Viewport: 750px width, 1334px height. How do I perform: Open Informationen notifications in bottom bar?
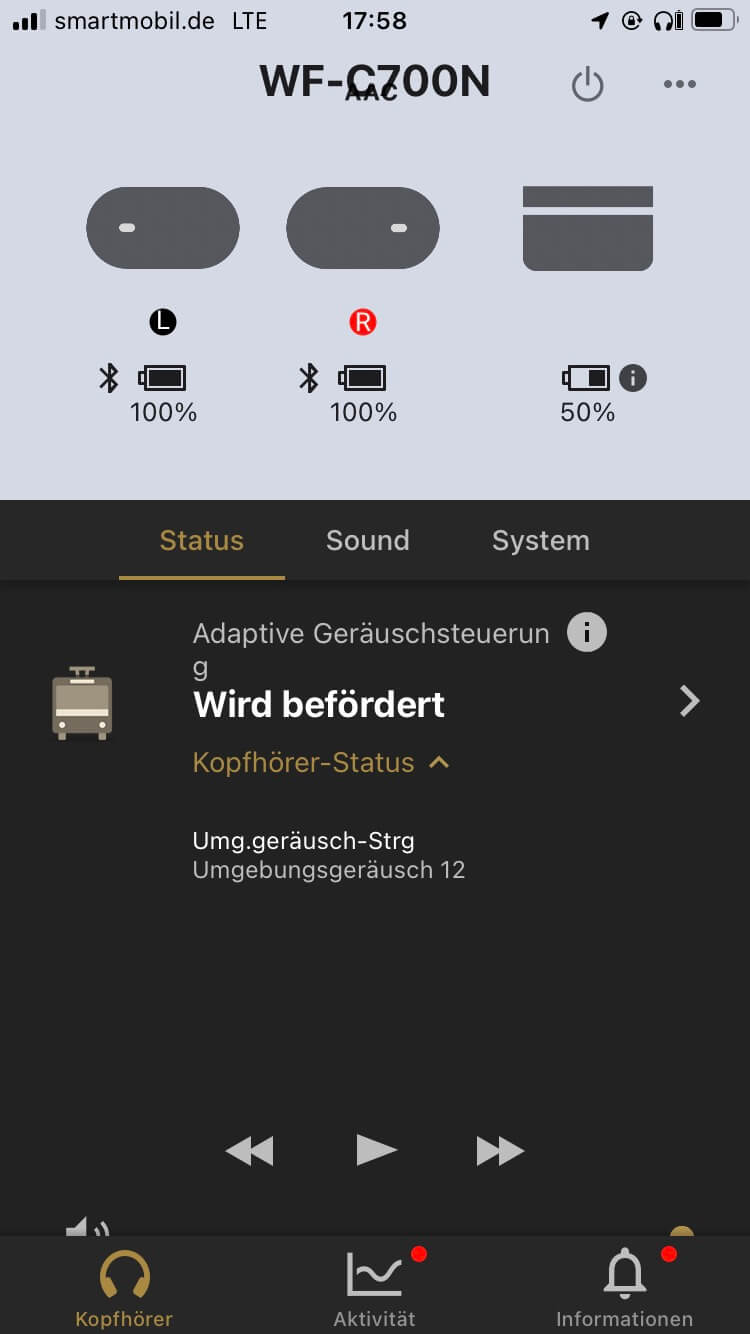pos(625,1288)
